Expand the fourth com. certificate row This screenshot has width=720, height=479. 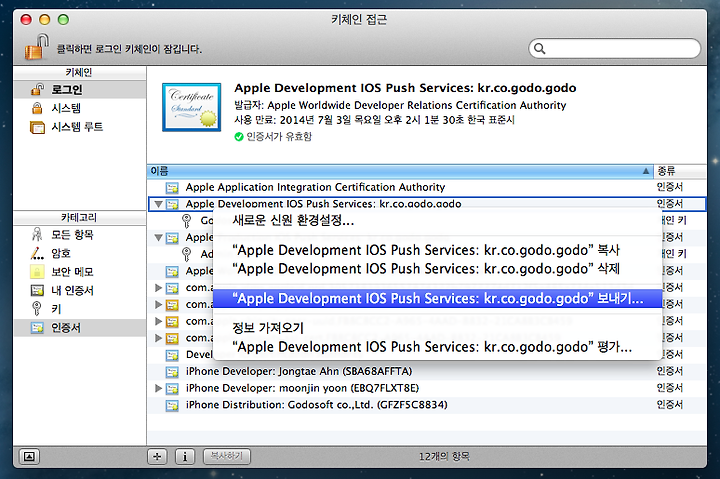(158, 338)
